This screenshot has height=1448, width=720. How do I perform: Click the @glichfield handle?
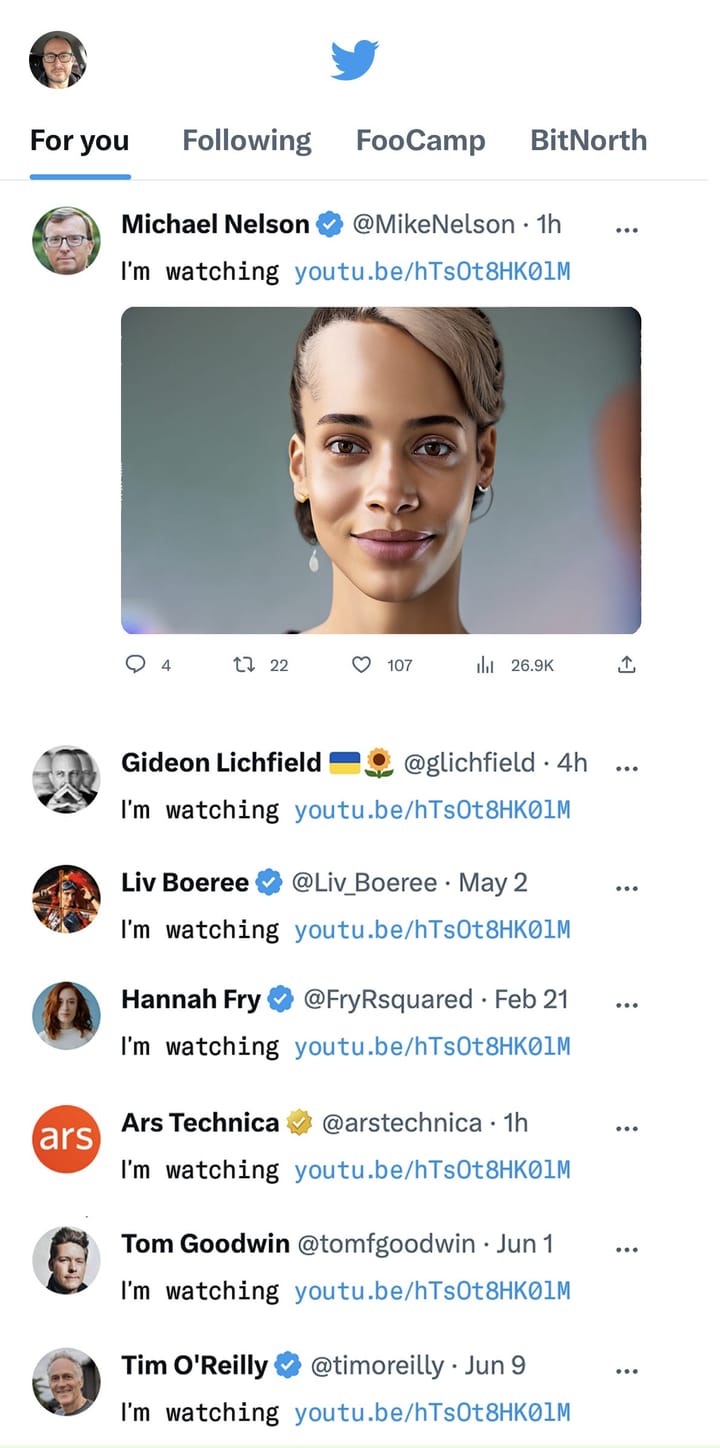point(469,764)
